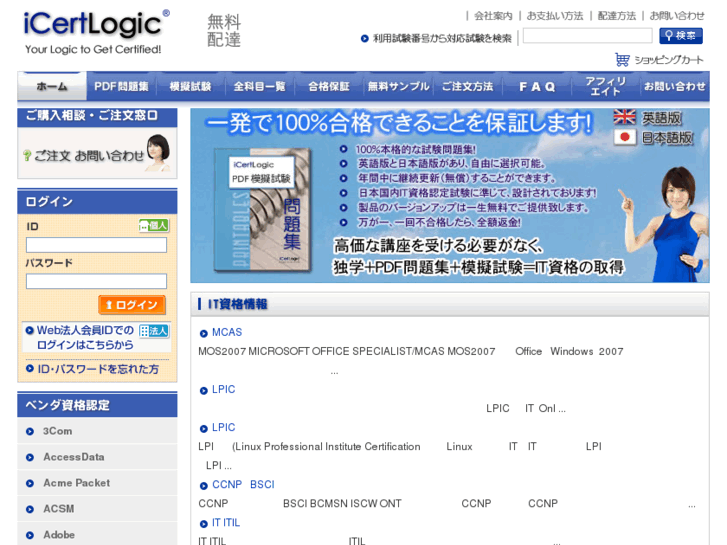This screenshot has width=727, height=545.
Task: Click the blue 法人 badge icon
Action: pyautogui.click(x=154, y=331)
